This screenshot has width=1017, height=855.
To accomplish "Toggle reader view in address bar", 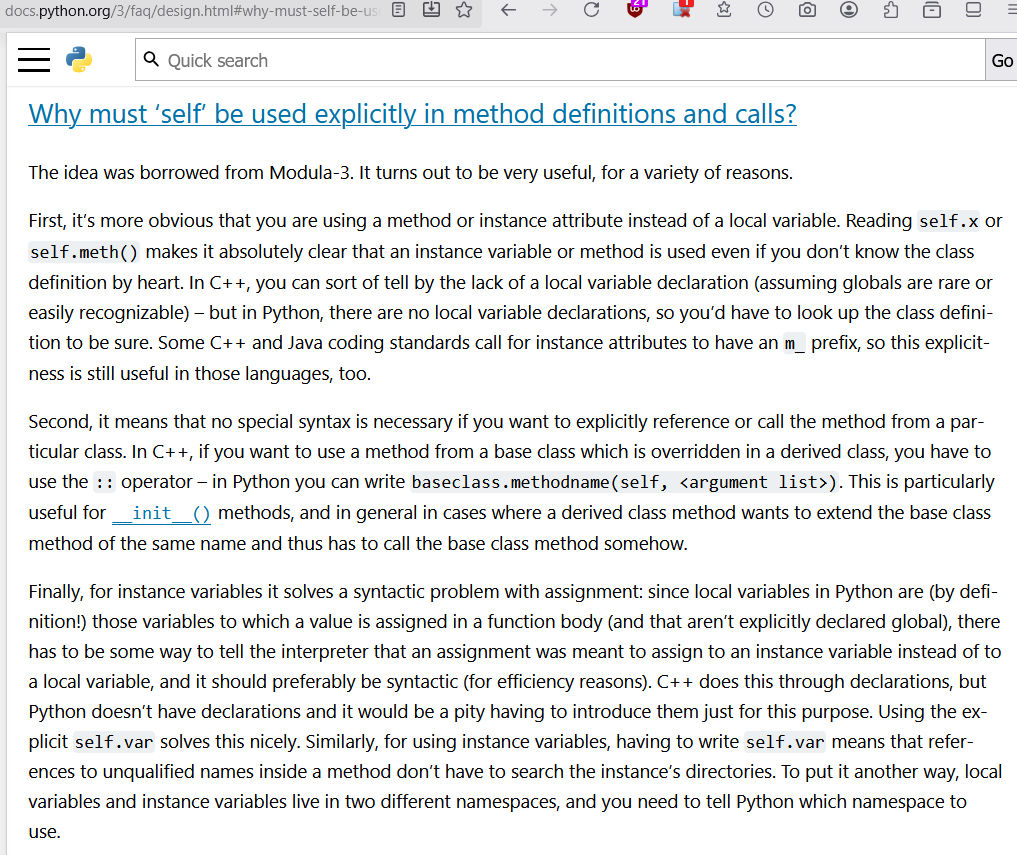I will click(398, 10).
